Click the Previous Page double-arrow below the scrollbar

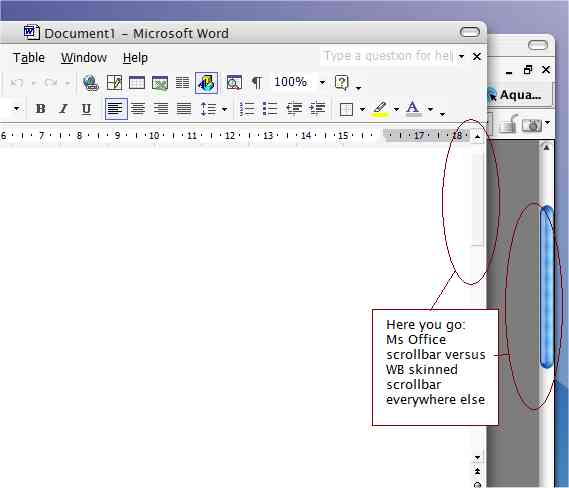click(x=478, y=471)
